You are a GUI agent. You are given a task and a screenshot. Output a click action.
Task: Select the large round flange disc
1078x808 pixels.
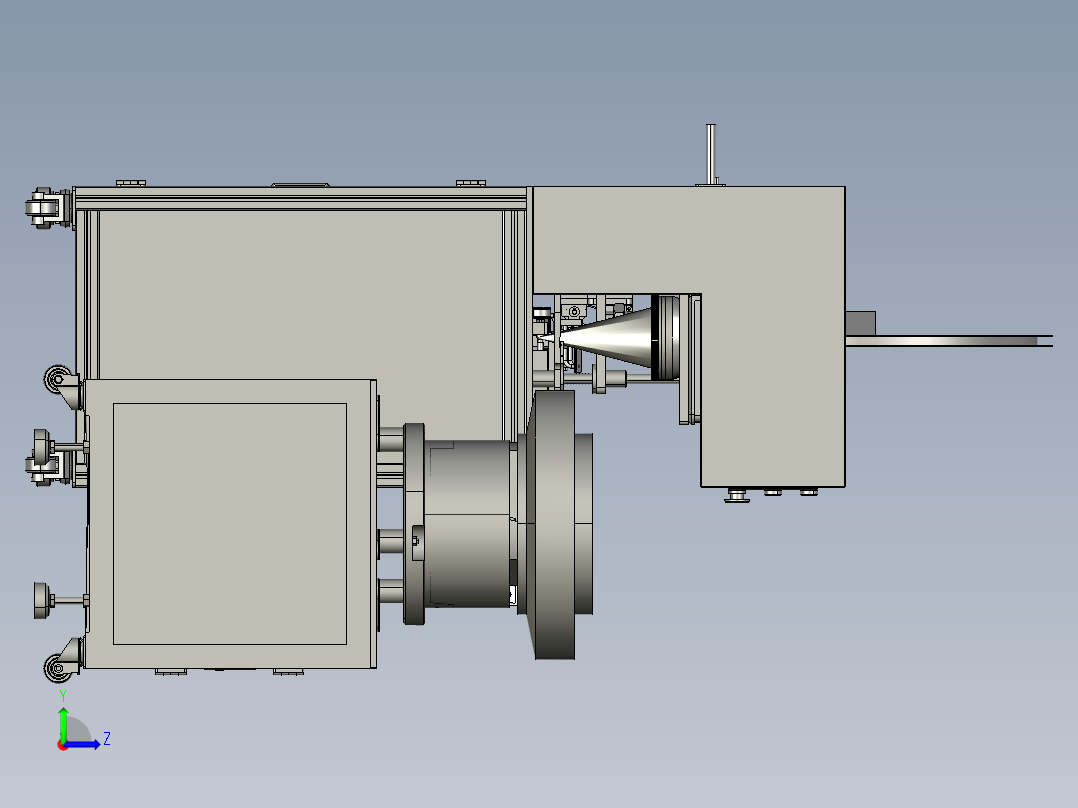554,524
